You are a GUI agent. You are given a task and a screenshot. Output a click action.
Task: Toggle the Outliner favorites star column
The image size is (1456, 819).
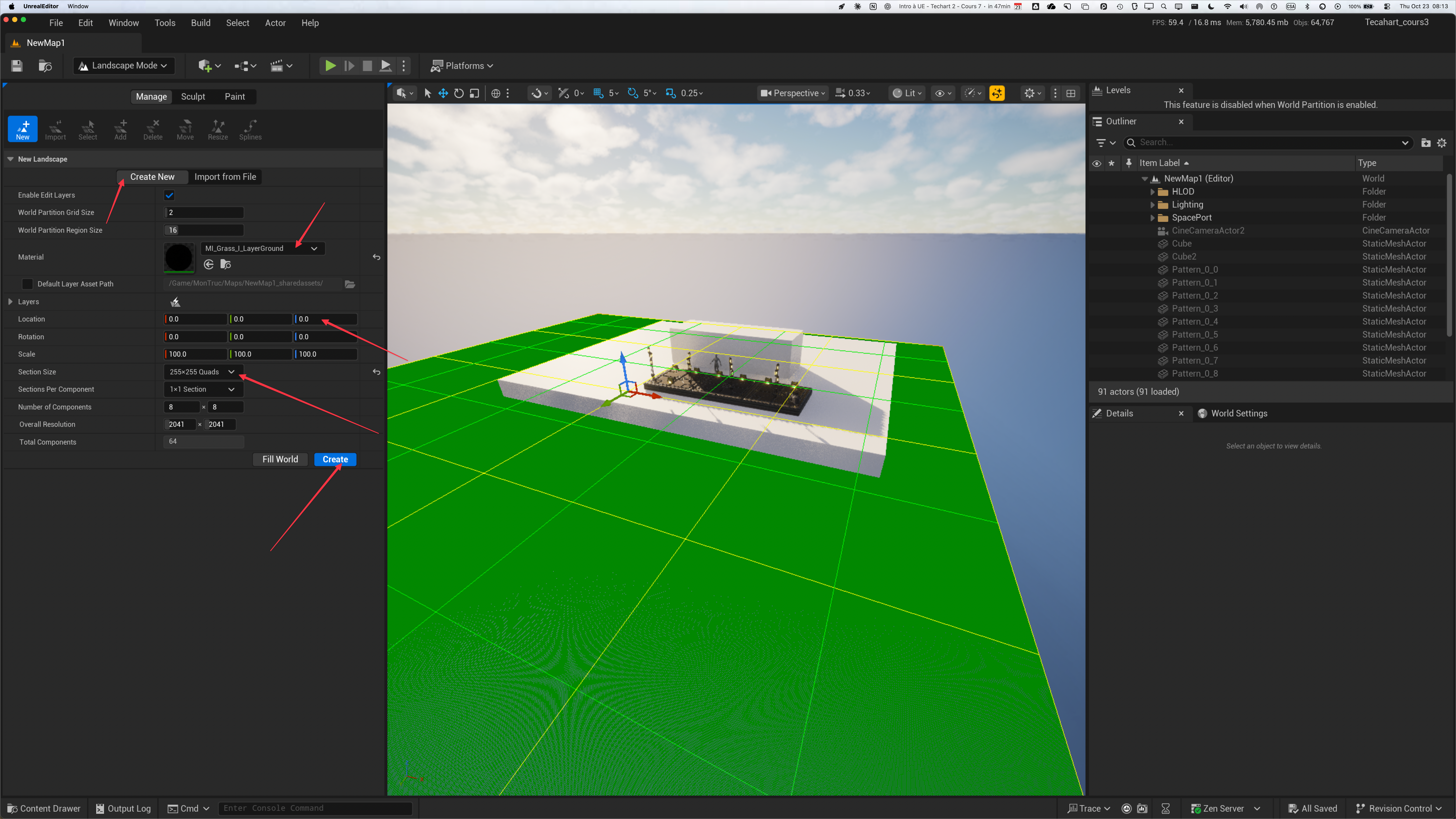click(x=1112, y=163)
